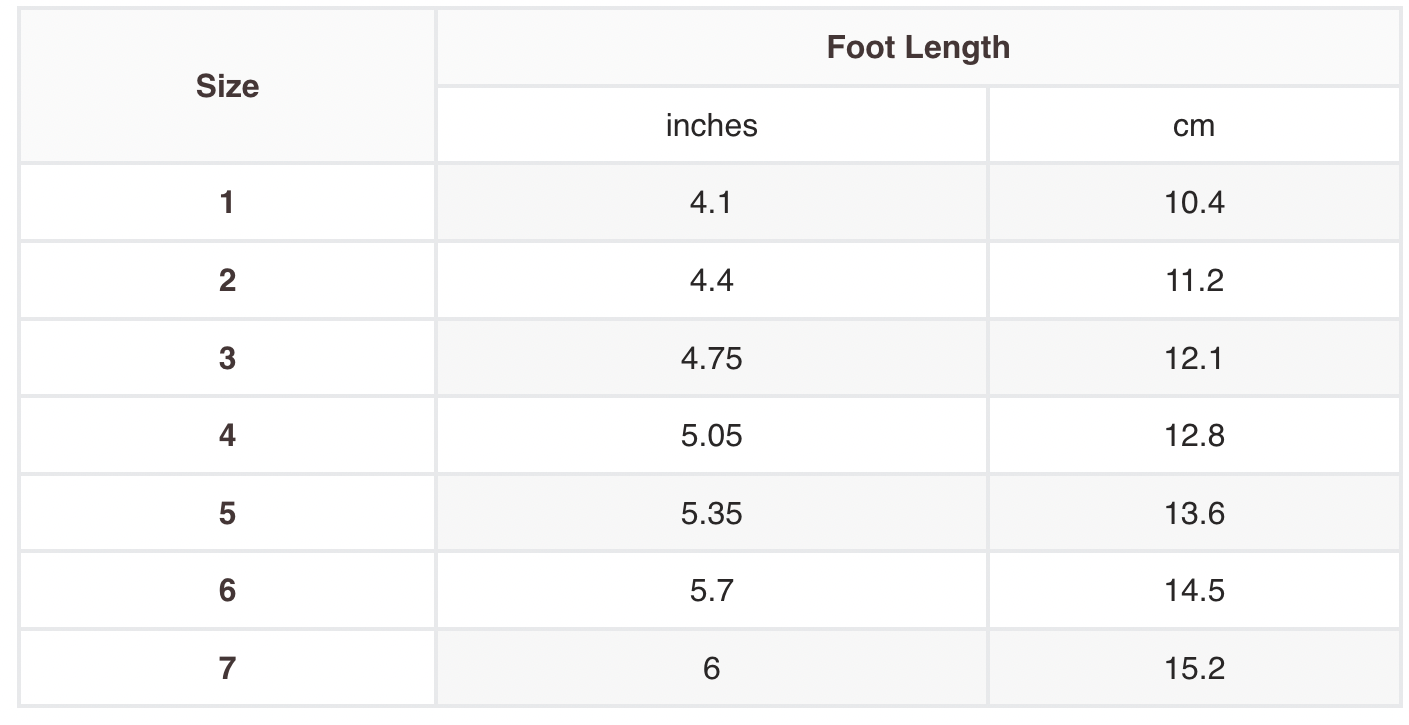Screen dimensions: 1409x725
Task: Select the 5.7 inches value
Action: [711, 590]
